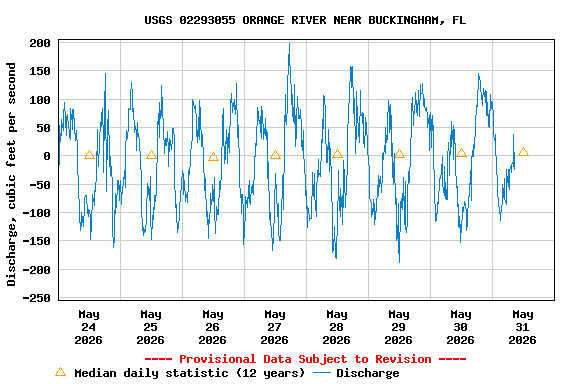Click the y-axis value -200
576x384 pixels.
[36, 270]
